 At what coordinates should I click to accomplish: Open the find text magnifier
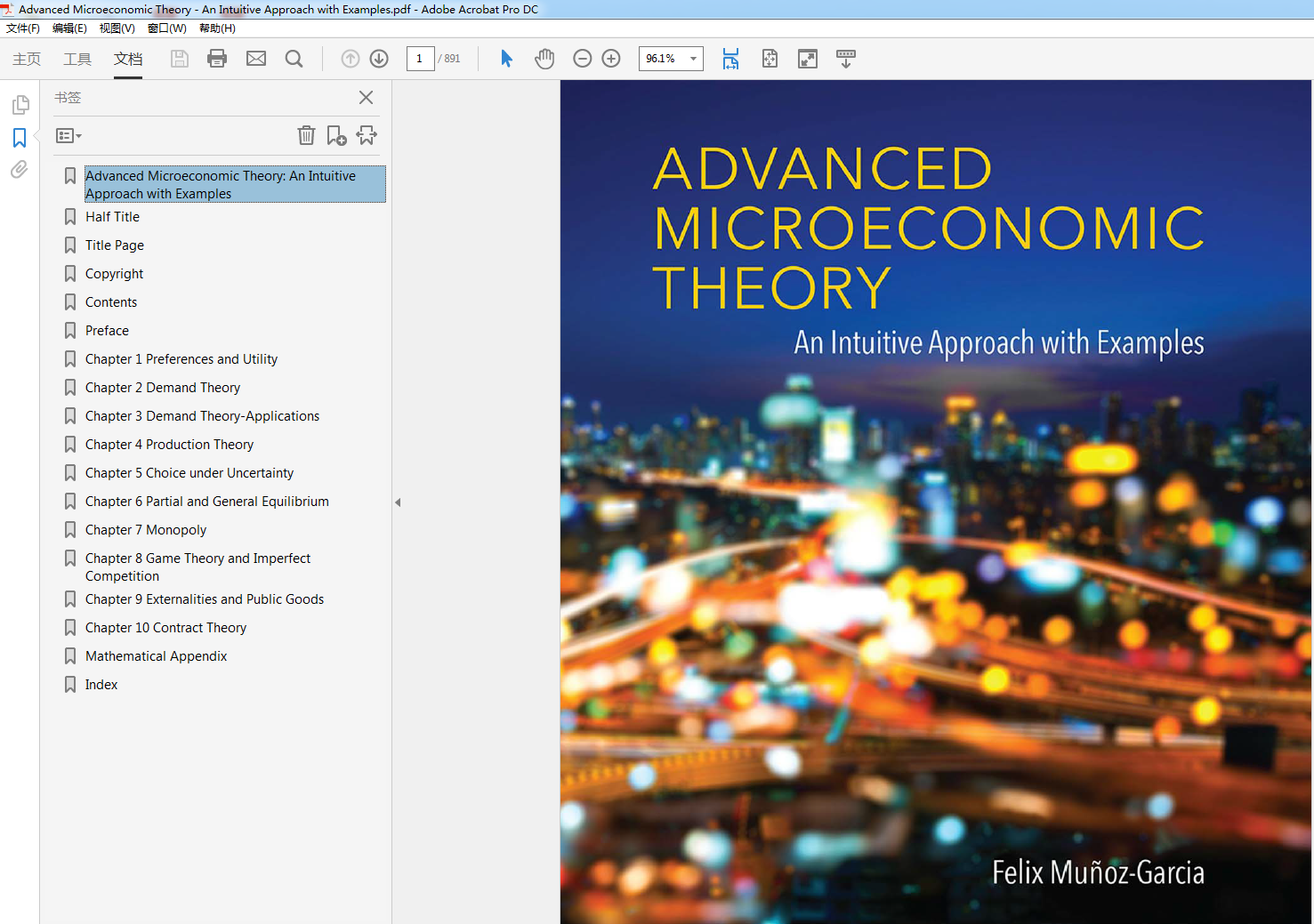(294, 59)
